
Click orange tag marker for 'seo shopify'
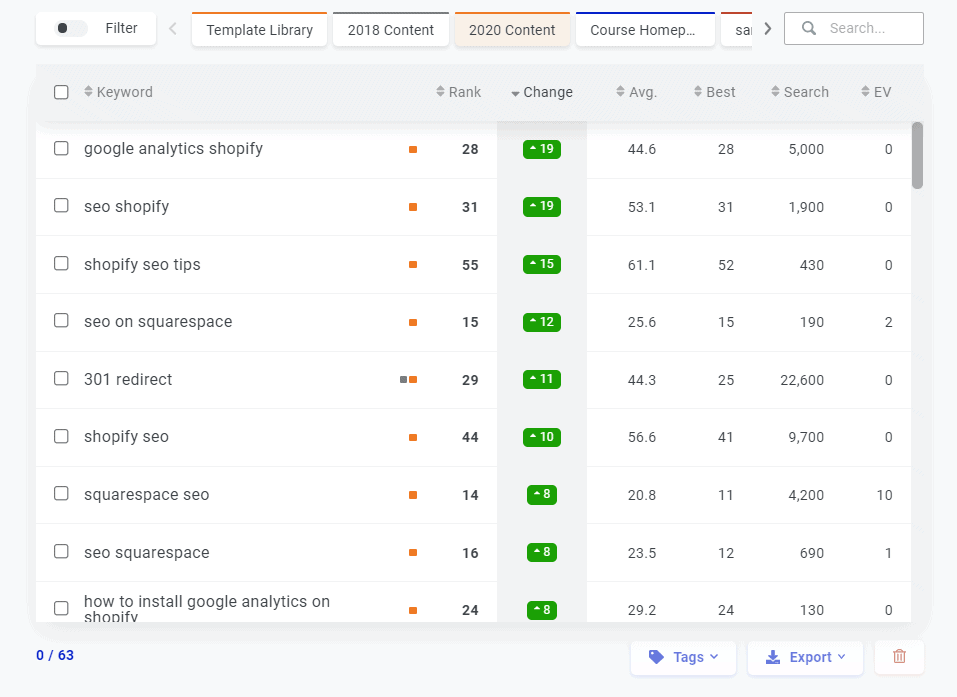pos(413,207)
